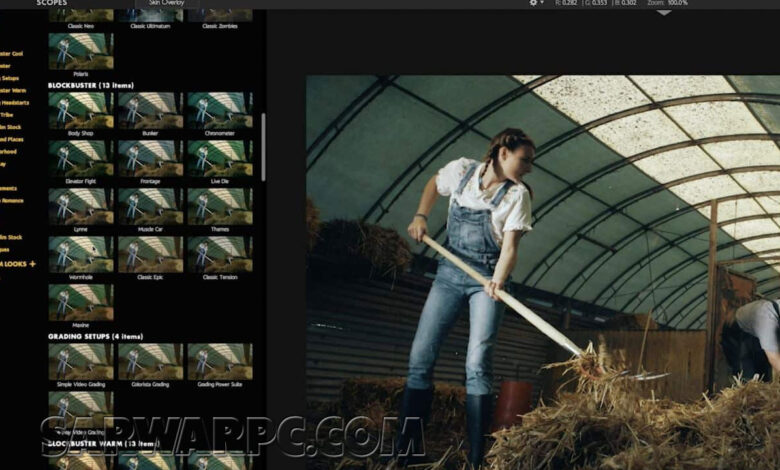Select the Romance category in sidebar
Viewport: 780px width, 470px height.
tap(12, 201)
